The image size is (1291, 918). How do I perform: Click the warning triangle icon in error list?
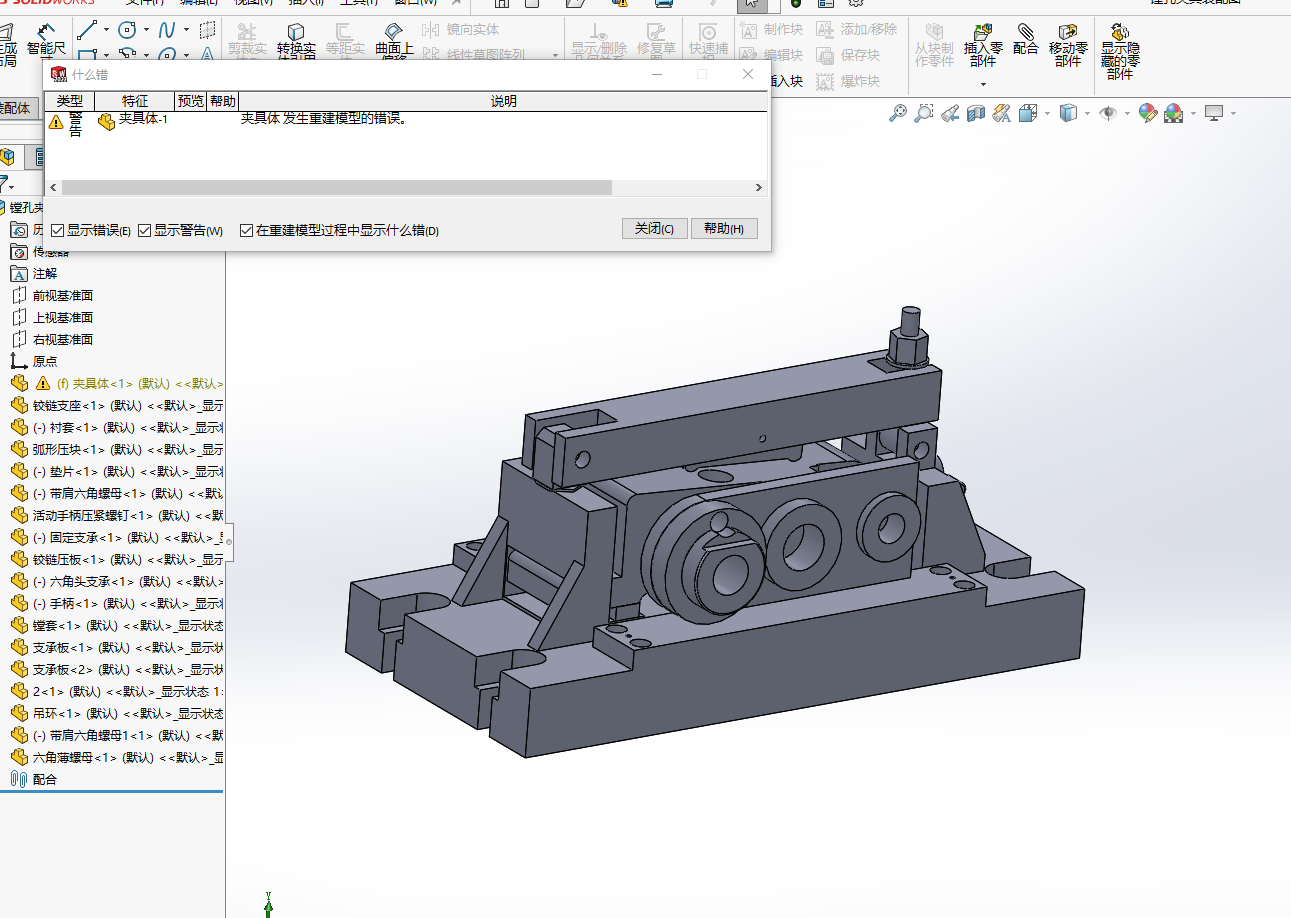[56, 122]
